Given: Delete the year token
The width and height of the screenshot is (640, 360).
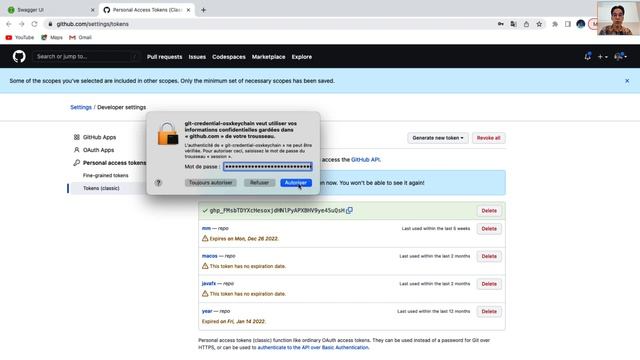Looking at the screenshot, I should pyautogui.click(x=489, y=311).
